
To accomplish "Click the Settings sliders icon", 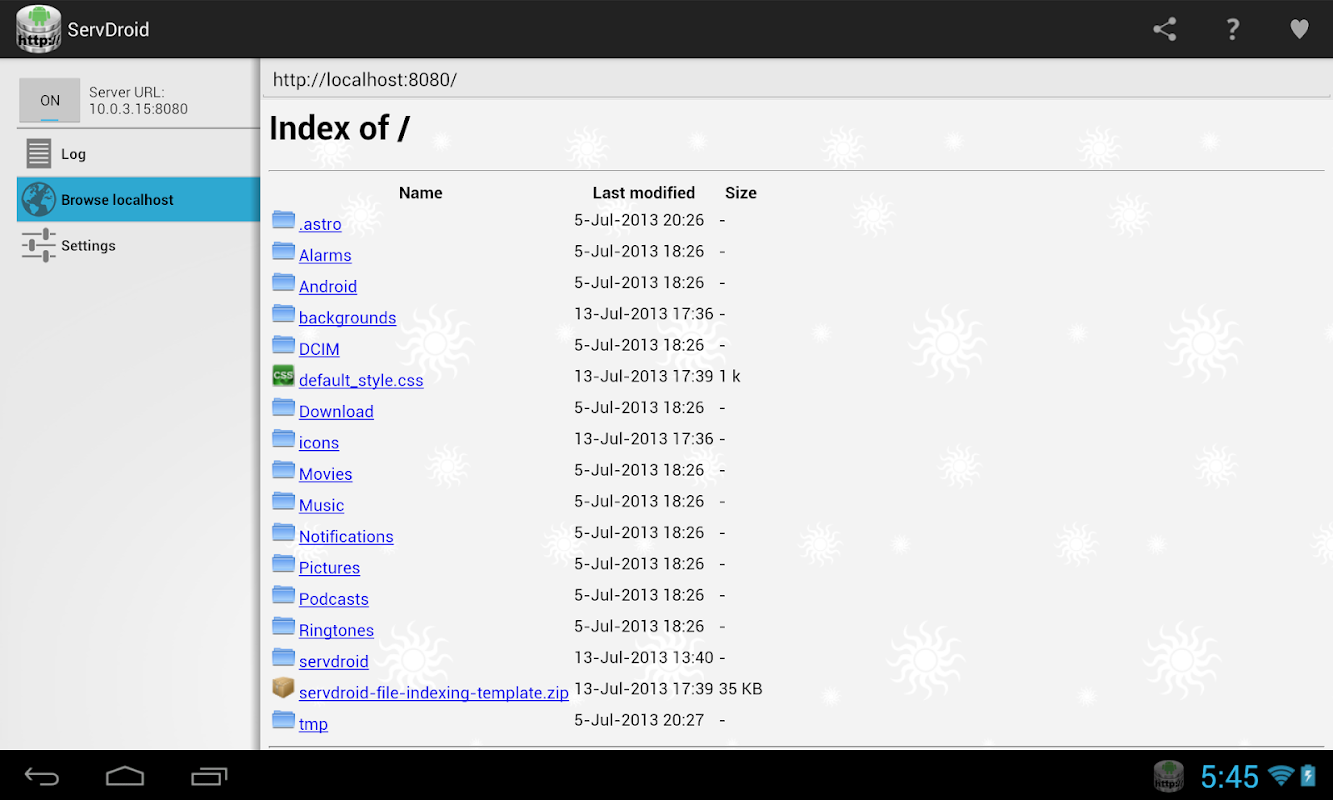I will tap(39, 245).
